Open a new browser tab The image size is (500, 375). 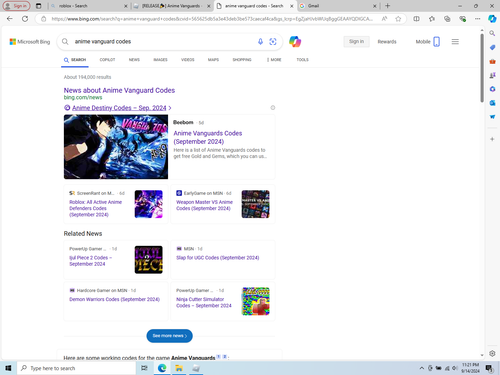(387, 6)
